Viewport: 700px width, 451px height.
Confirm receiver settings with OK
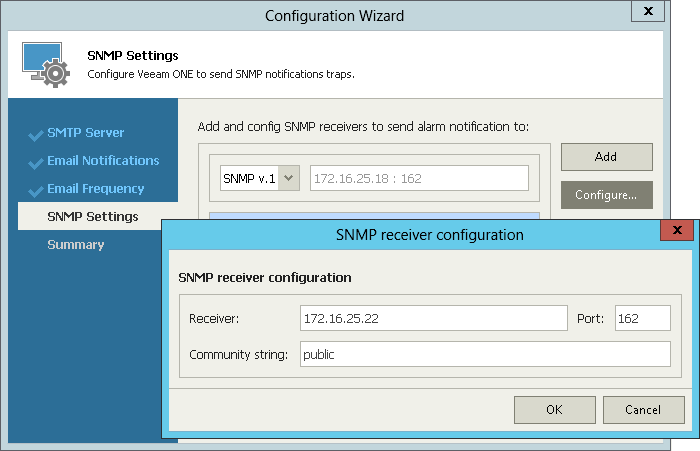coord(554,410)
